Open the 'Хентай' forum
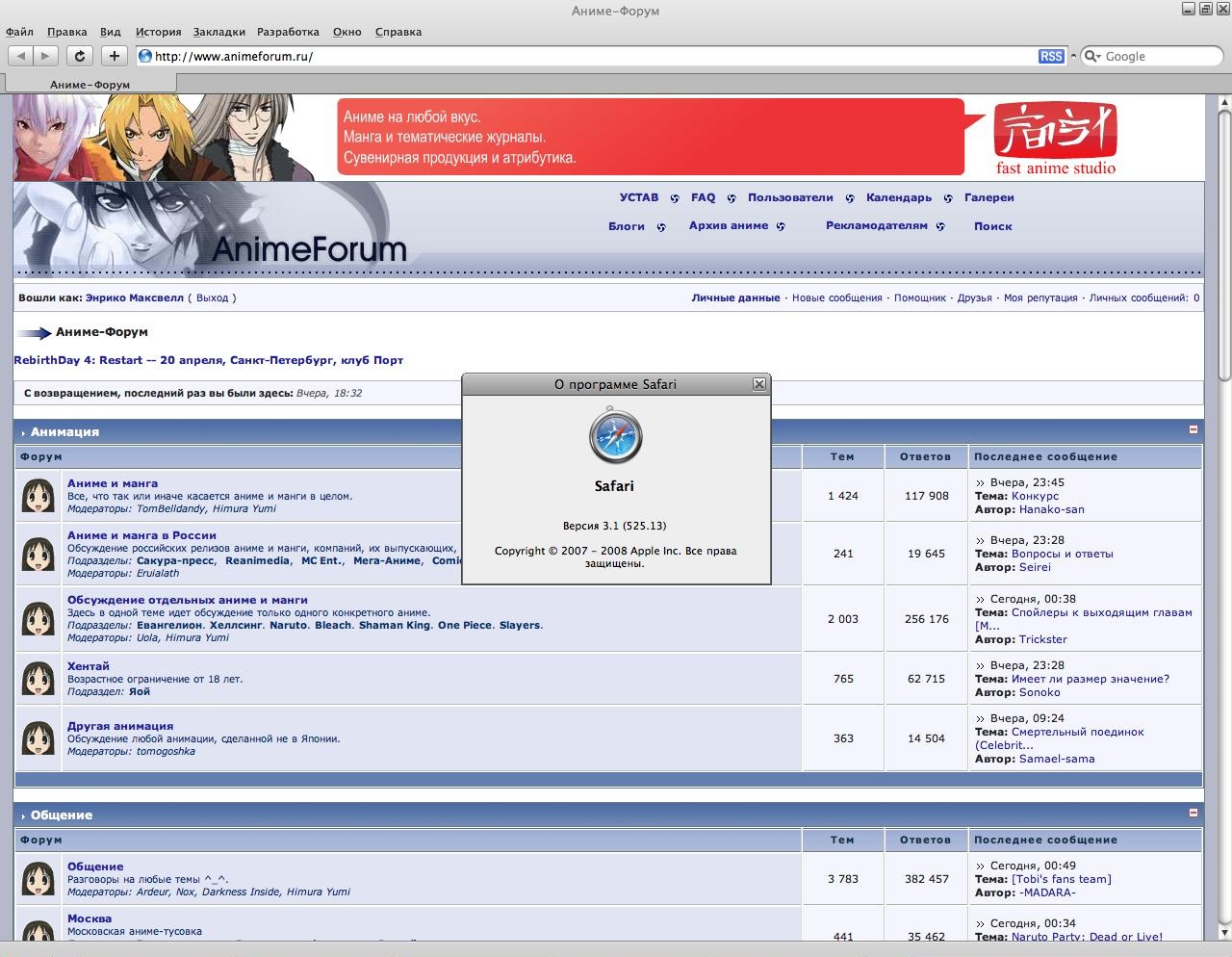 point(89,666)
